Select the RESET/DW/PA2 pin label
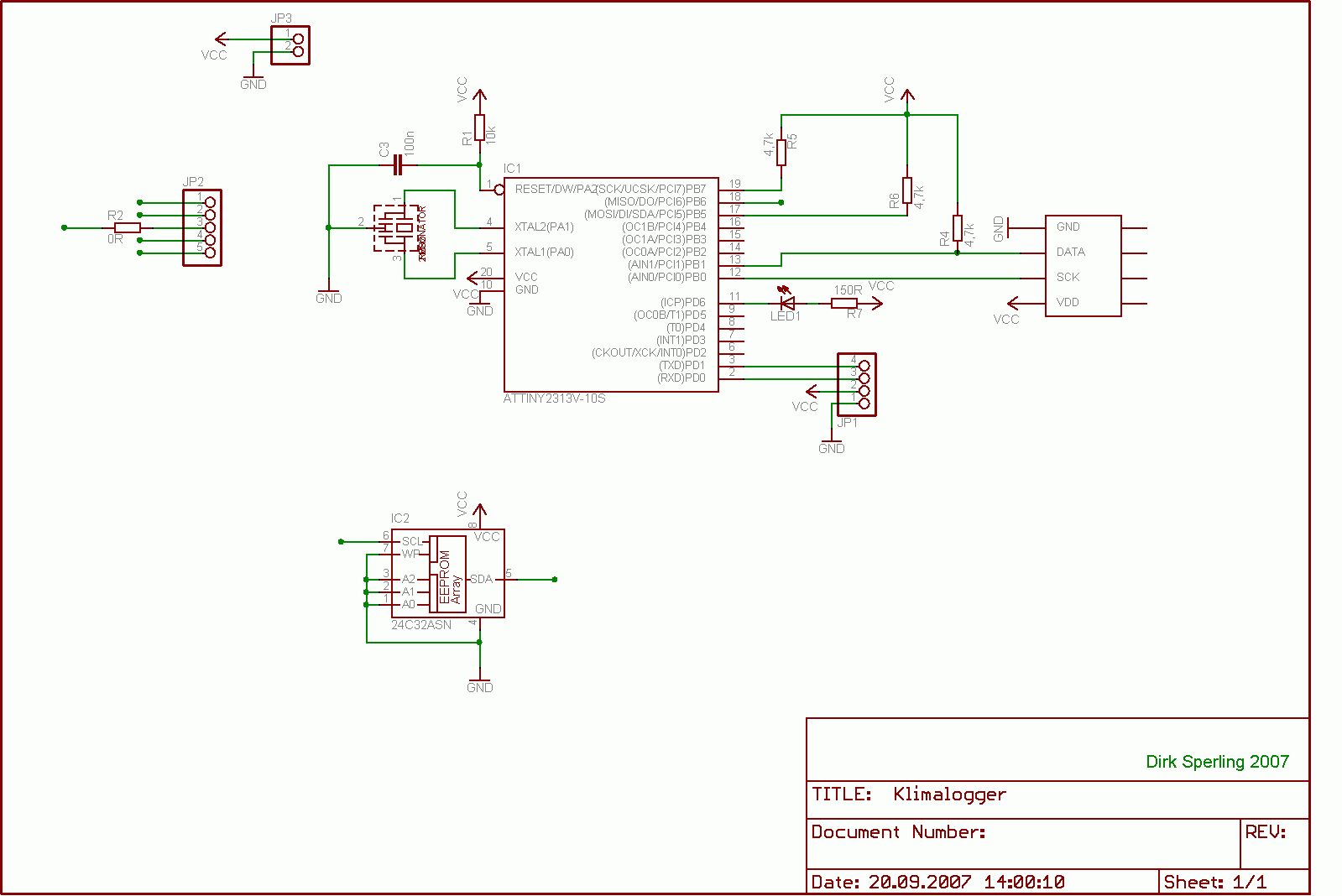Viewport: 1342px width, 896px height. coord(555,189)
